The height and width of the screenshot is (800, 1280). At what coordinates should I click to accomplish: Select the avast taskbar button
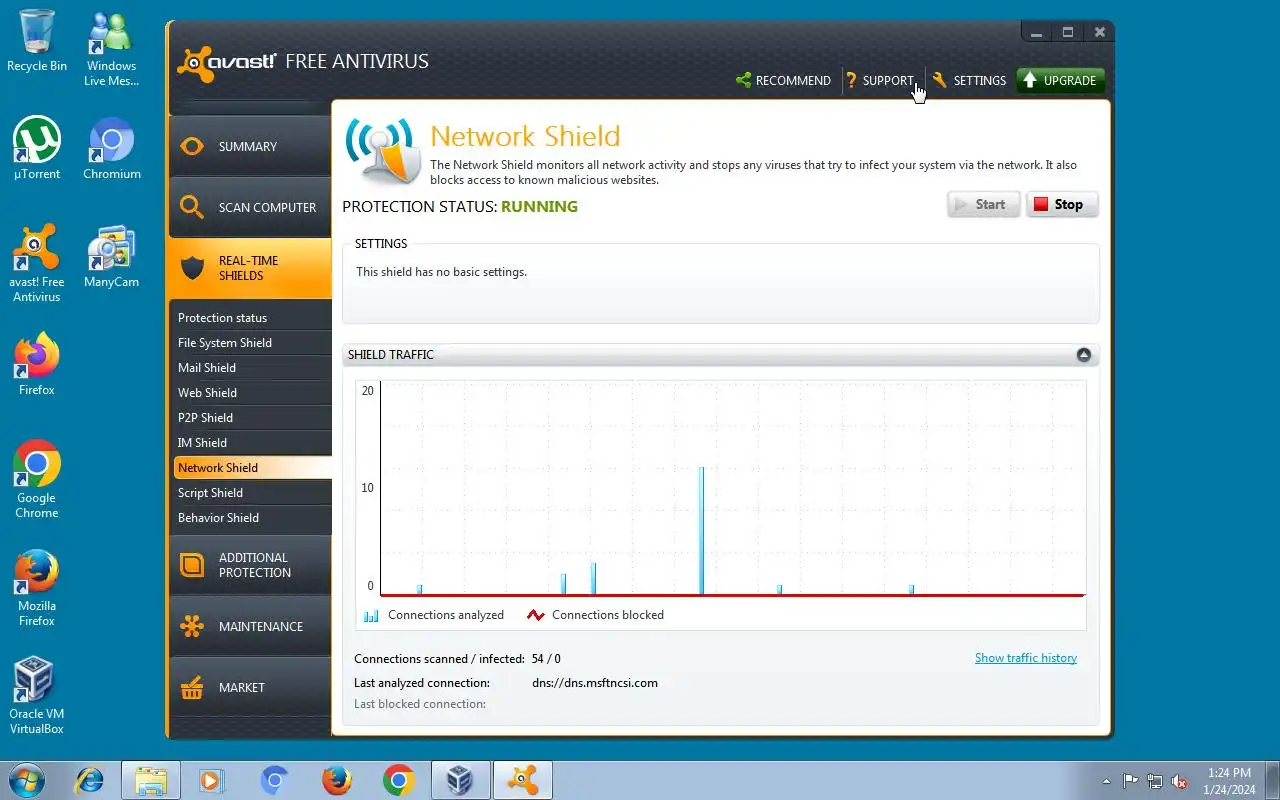(x=523, y=780)
